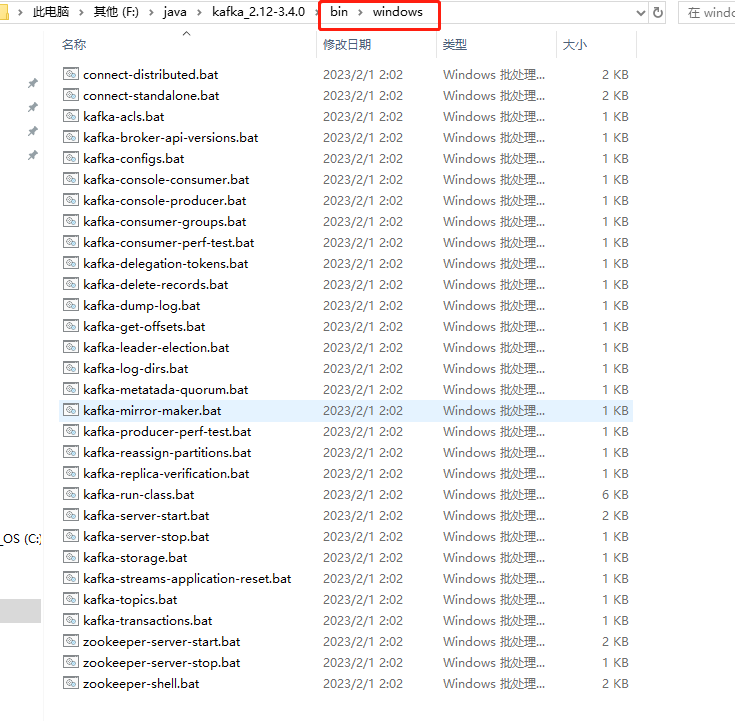Select the kafka-reassign-partitions.bat file name

(x=167, y=452)
